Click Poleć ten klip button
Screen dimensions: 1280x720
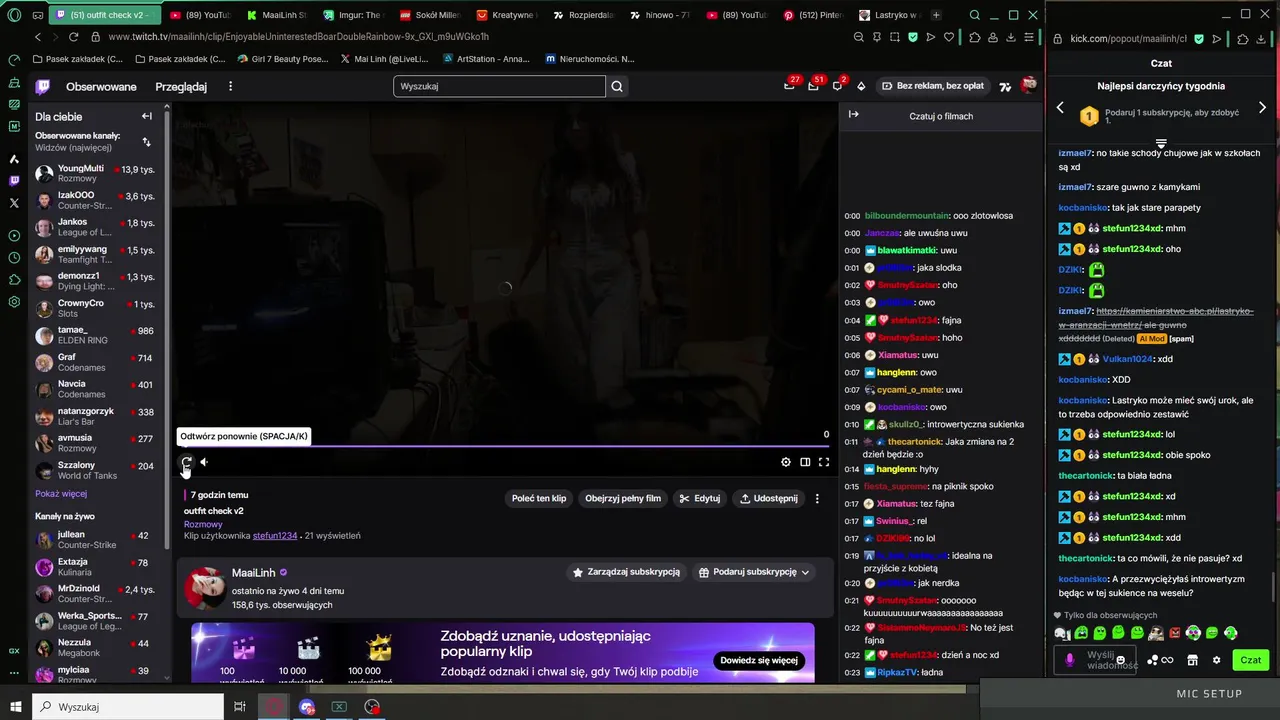539,498
